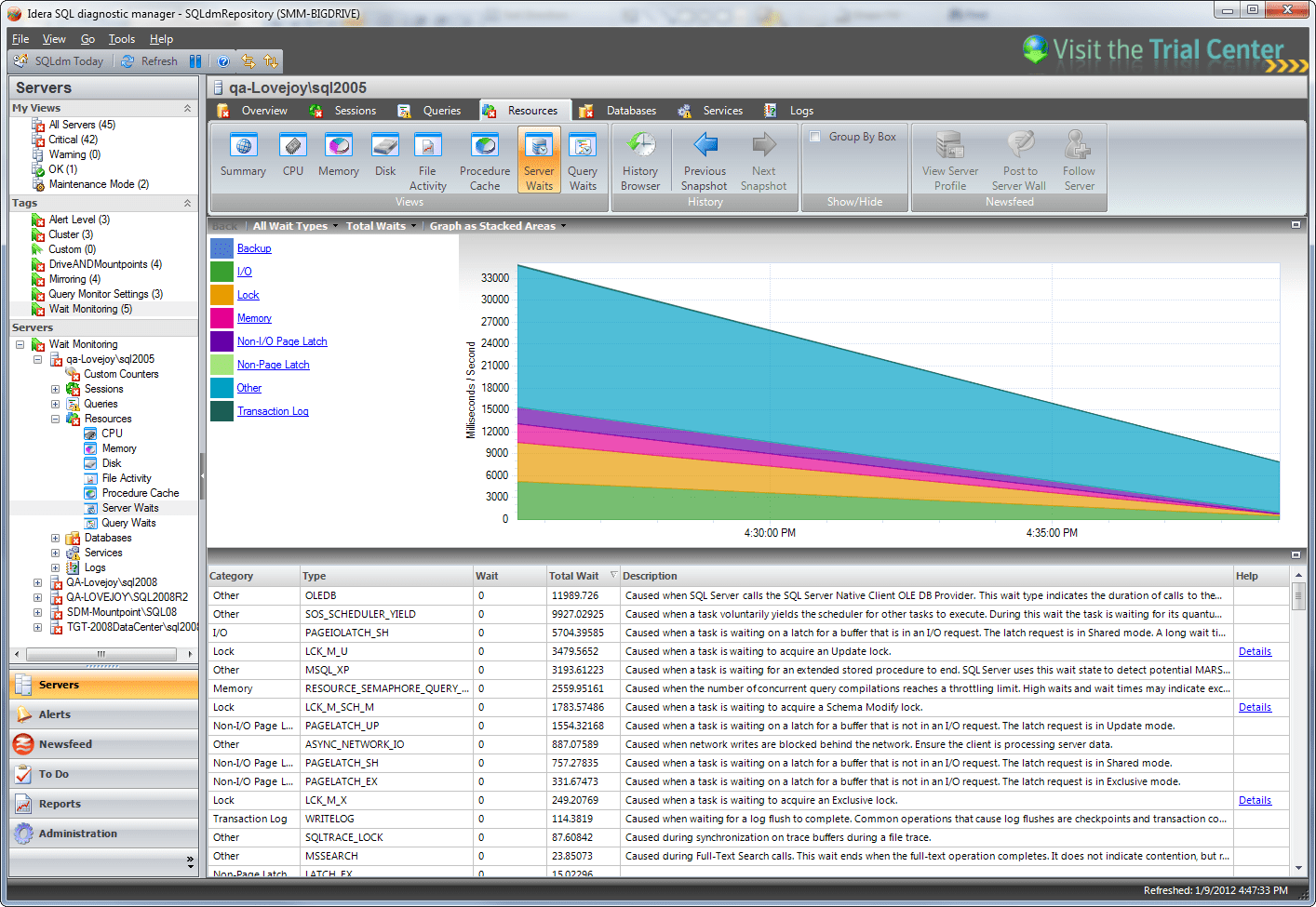This screenshot has height=907, width=1316.
Task: Go to the Previous Snapshot
Action: click(x=704, y=158)
